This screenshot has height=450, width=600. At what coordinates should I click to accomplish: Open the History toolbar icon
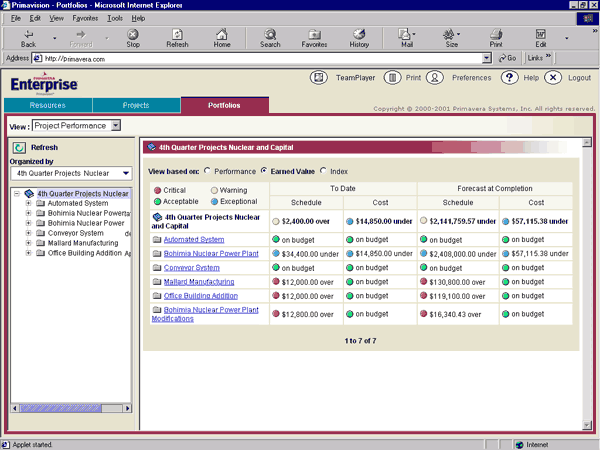point(359,34)
